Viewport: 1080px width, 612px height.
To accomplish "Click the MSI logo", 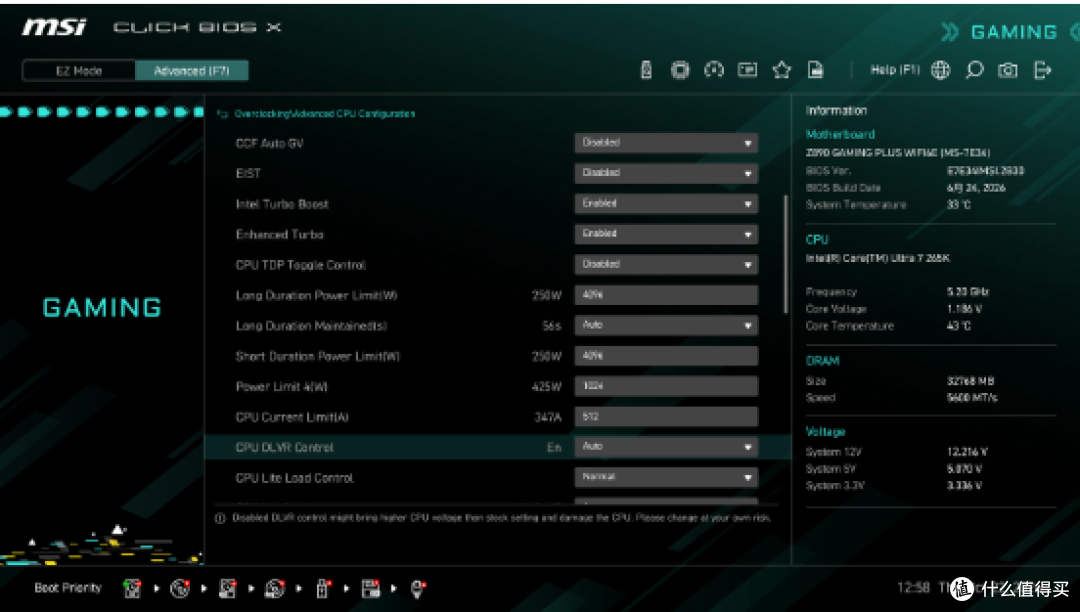I will (x=54, y=28).
